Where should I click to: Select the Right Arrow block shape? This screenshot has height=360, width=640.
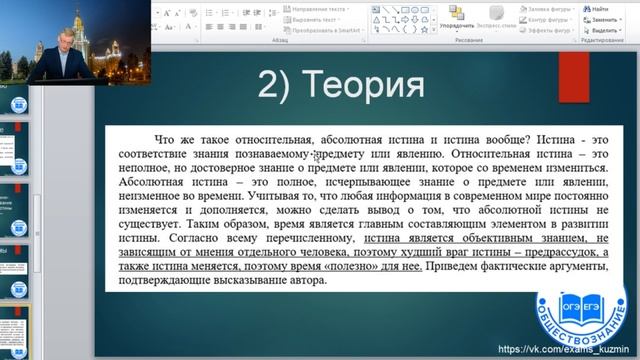tap(405, 20)
